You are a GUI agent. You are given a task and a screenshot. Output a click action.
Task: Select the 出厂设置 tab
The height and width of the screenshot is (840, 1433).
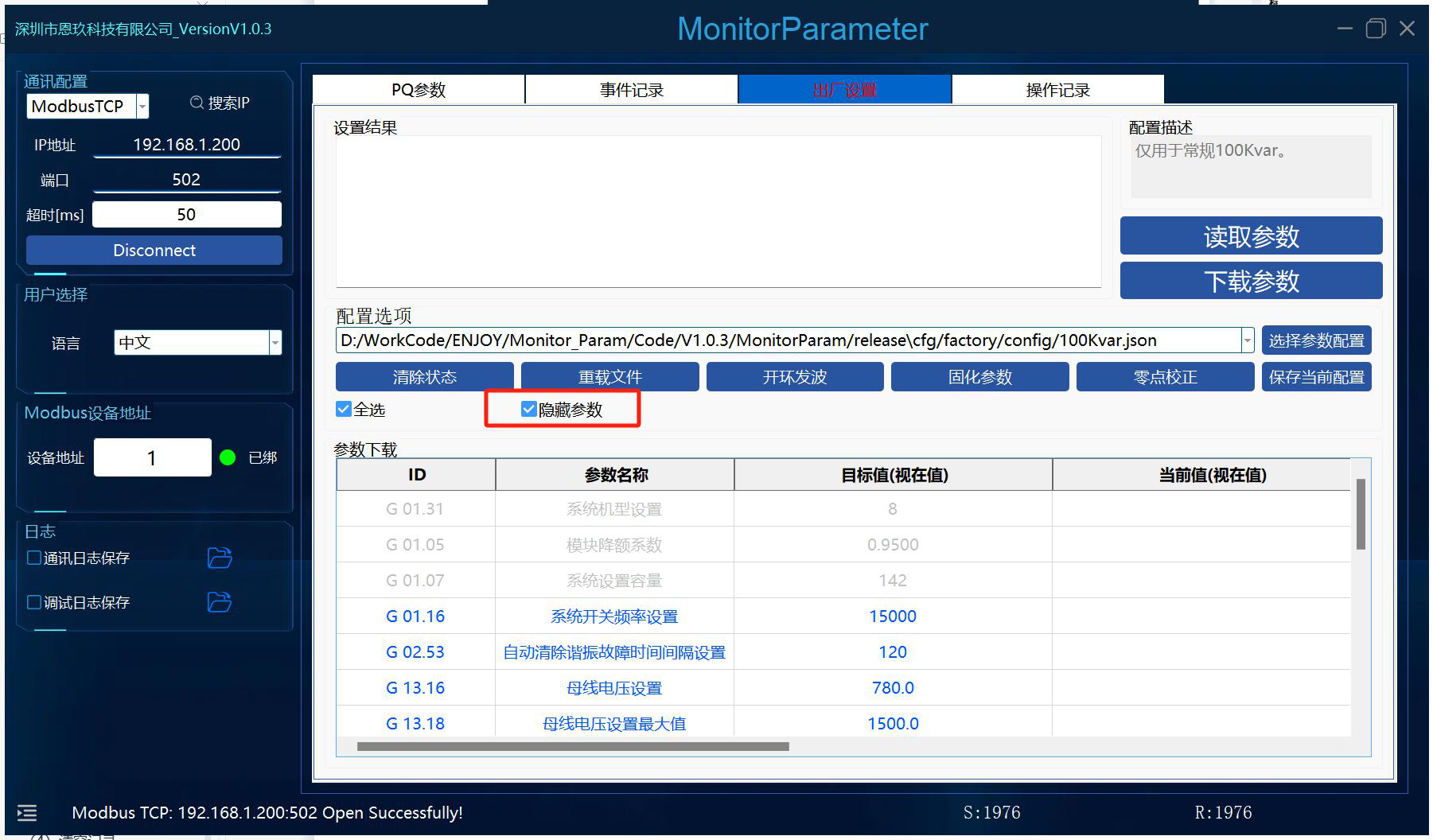845,90
